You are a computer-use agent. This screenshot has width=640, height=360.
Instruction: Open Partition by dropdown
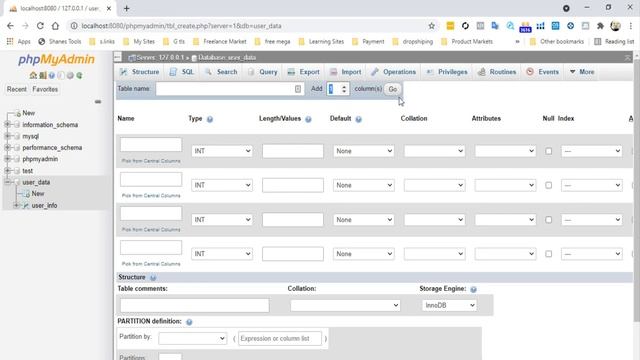coord(192,338)
